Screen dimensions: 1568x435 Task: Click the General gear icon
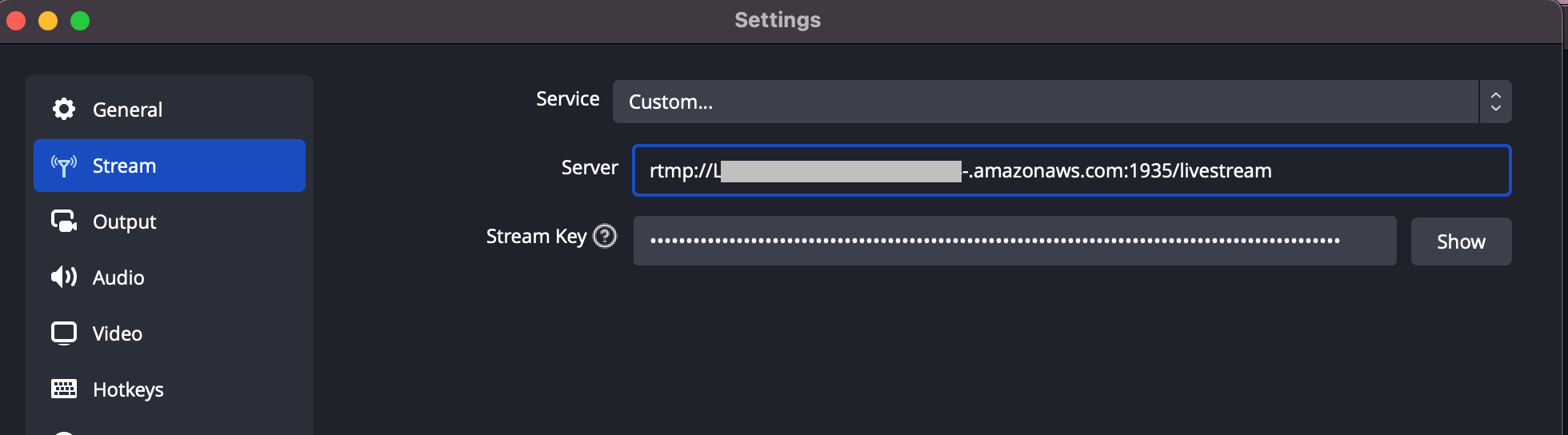64,109
